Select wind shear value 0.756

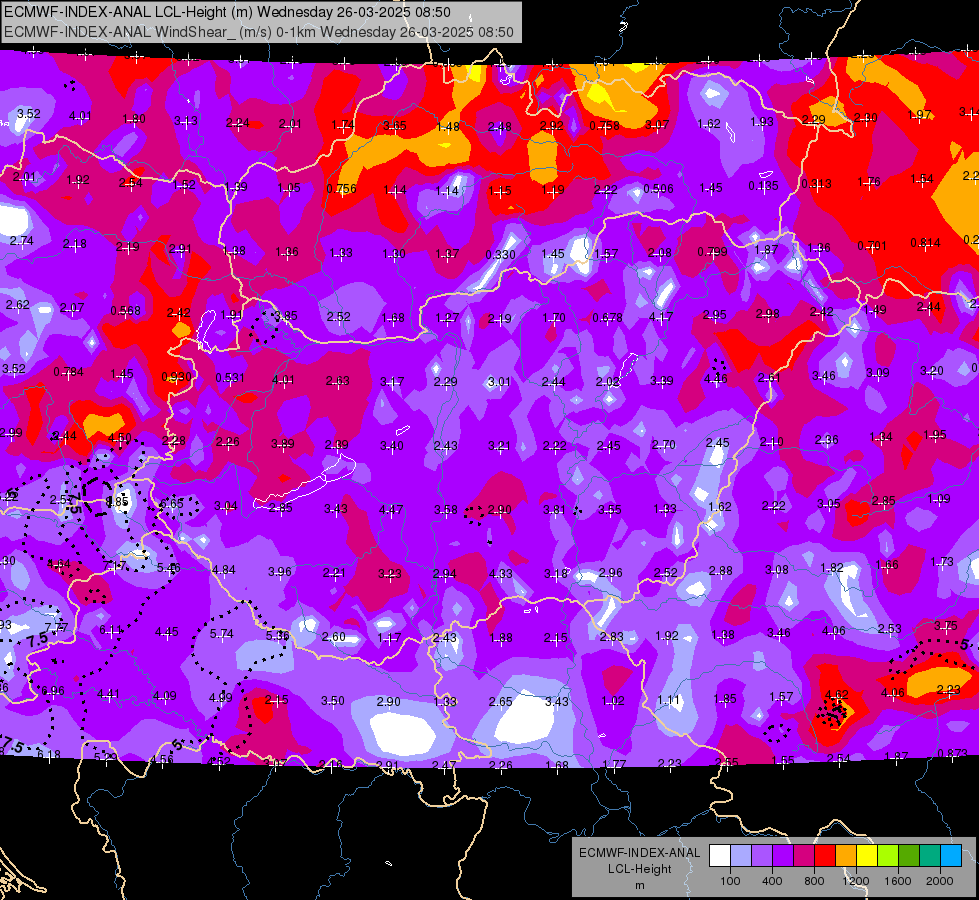click(341, 189)
